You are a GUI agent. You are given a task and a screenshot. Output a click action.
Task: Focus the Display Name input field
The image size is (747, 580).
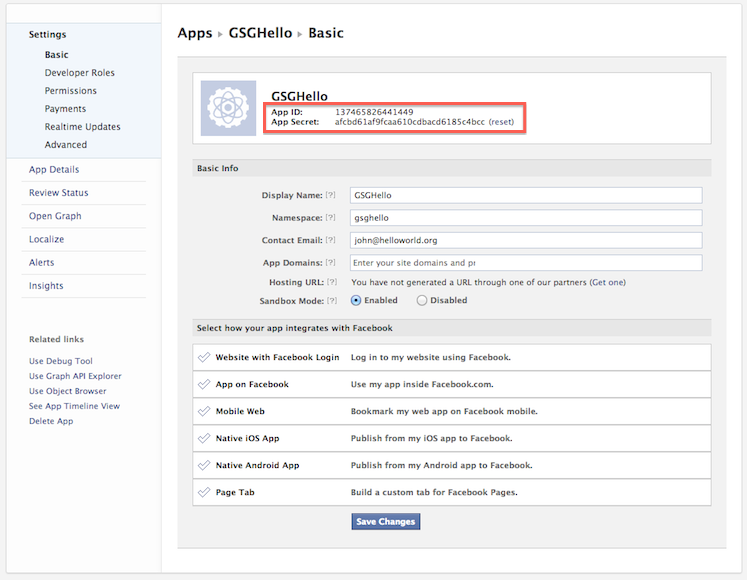[x=526, y=195]
